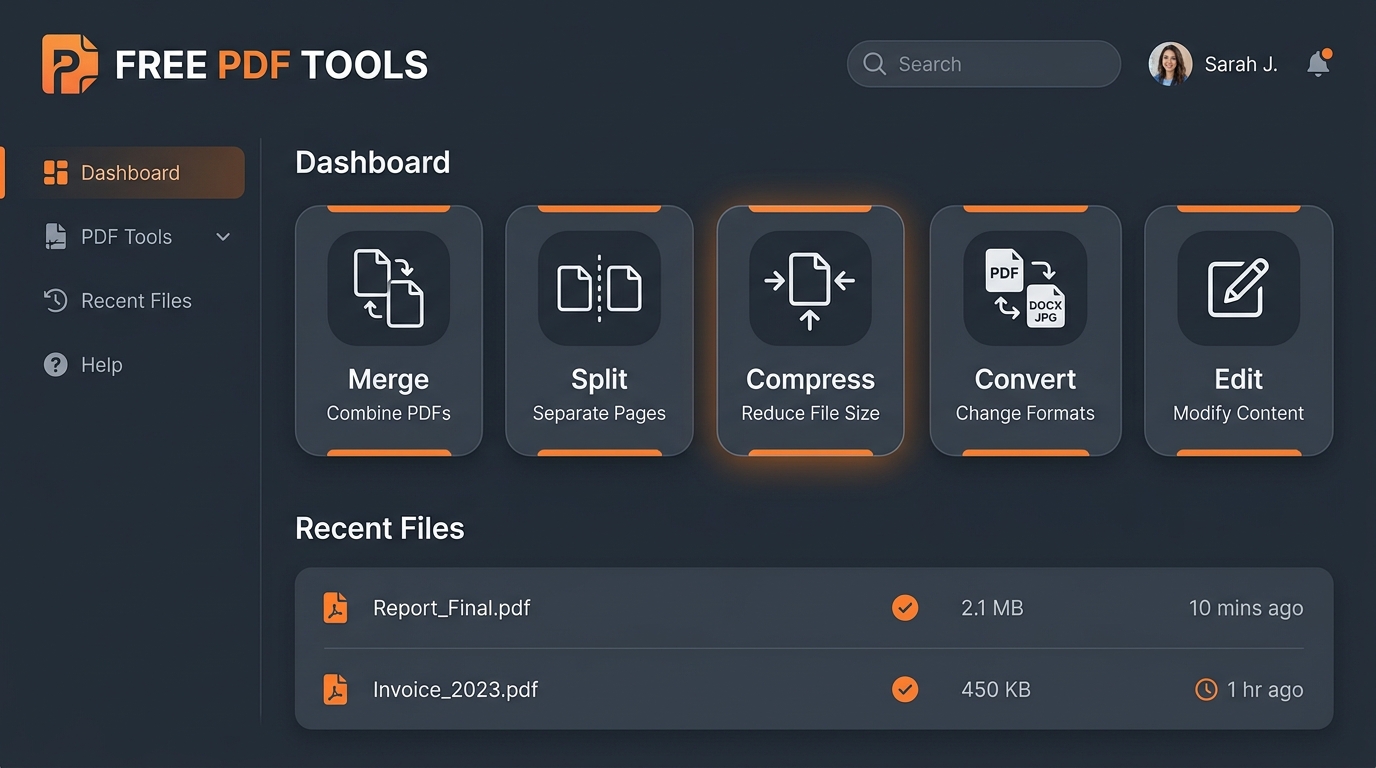Click the Change Formats subtitle

(1025, 414)
